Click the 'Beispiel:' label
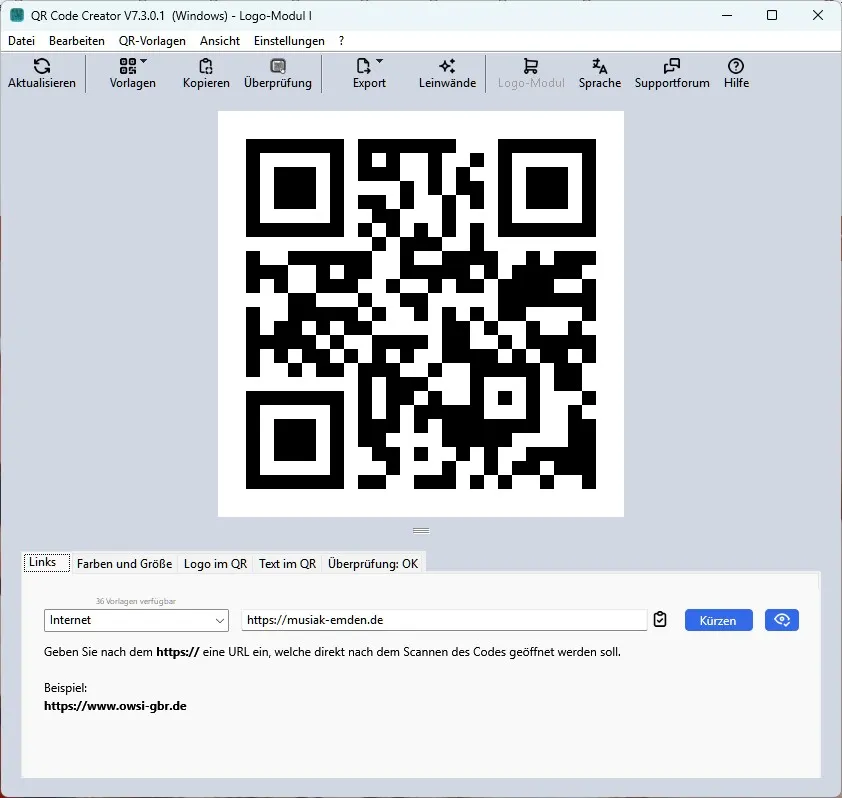The height and width of the screenshot is (798, 842). [x=66, y=688]
